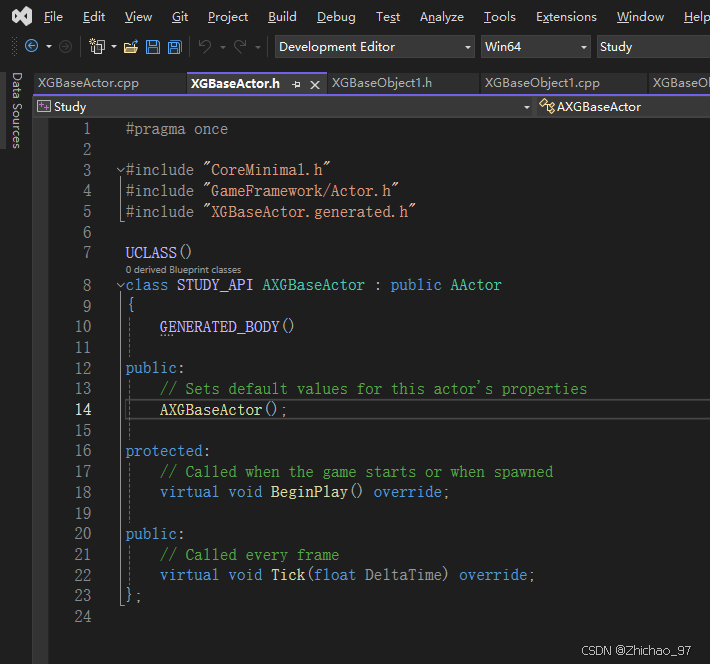Click the Redo arrow icon
710x664 pixels.
[x=240, y=47]
